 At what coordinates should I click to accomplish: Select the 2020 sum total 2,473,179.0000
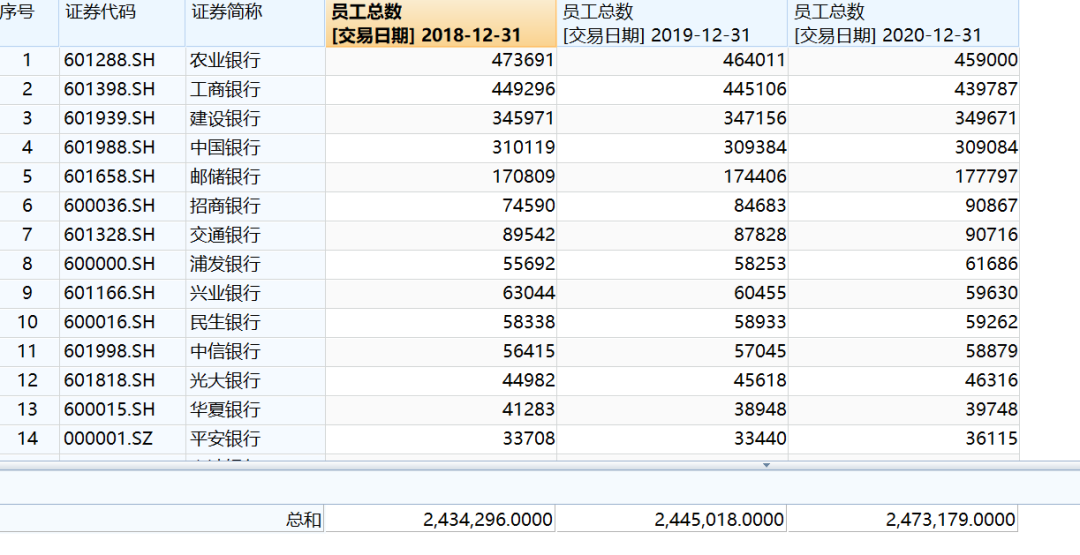tap(950, 519)
